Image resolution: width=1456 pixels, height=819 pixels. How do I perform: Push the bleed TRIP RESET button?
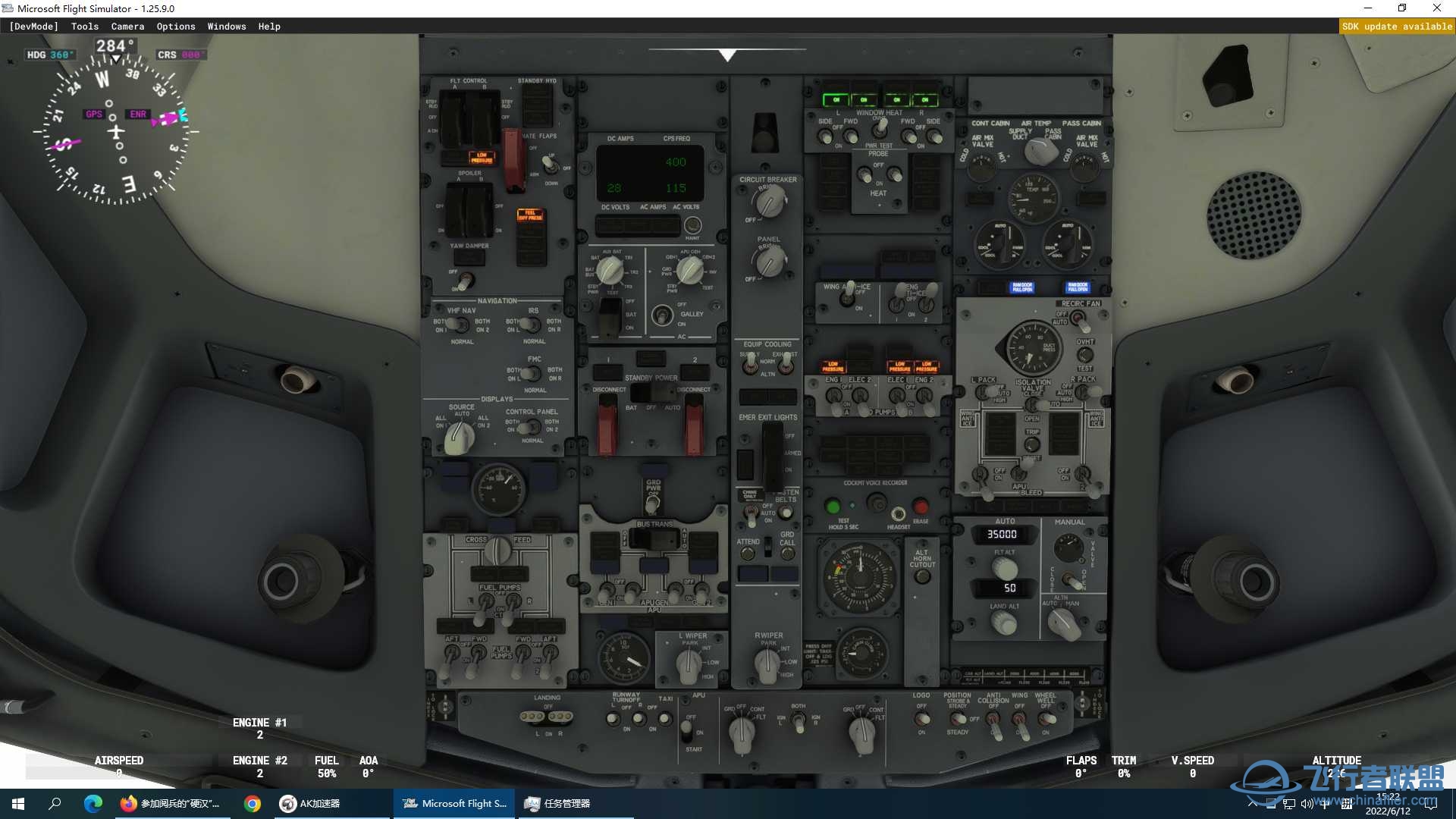coord(1032,446)
